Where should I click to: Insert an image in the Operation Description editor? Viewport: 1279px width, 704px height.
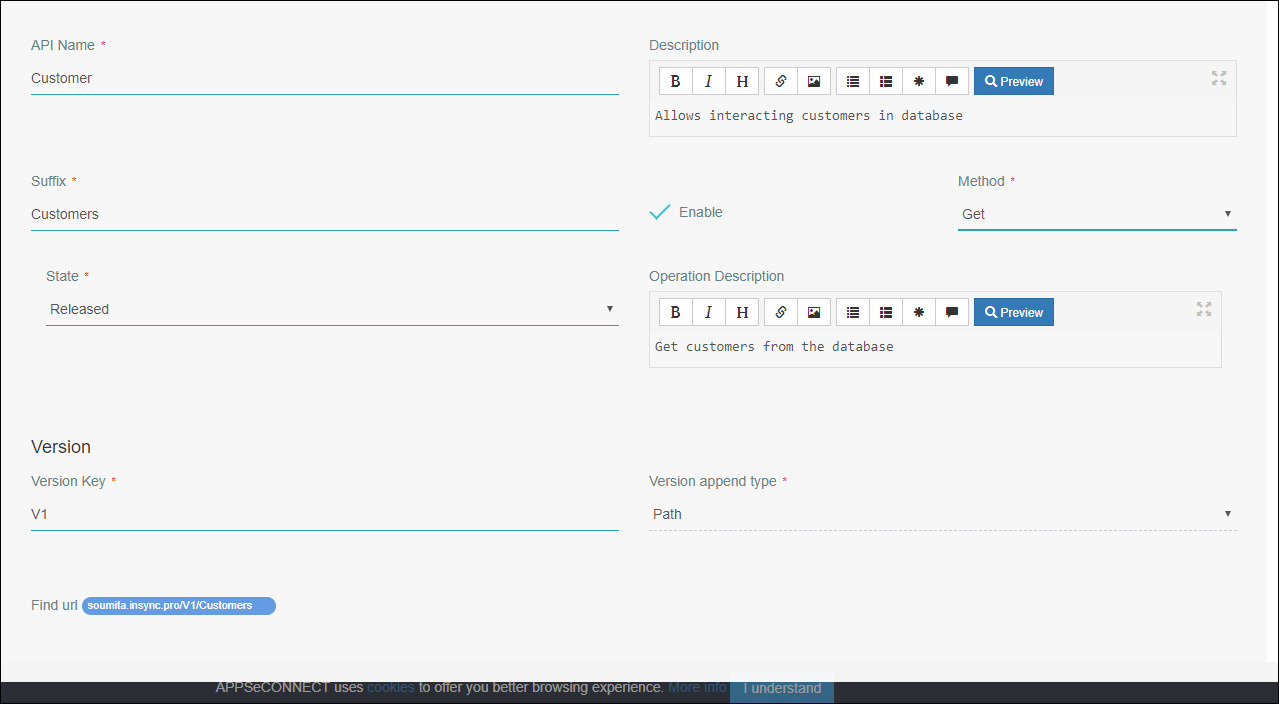coord(813,312)
